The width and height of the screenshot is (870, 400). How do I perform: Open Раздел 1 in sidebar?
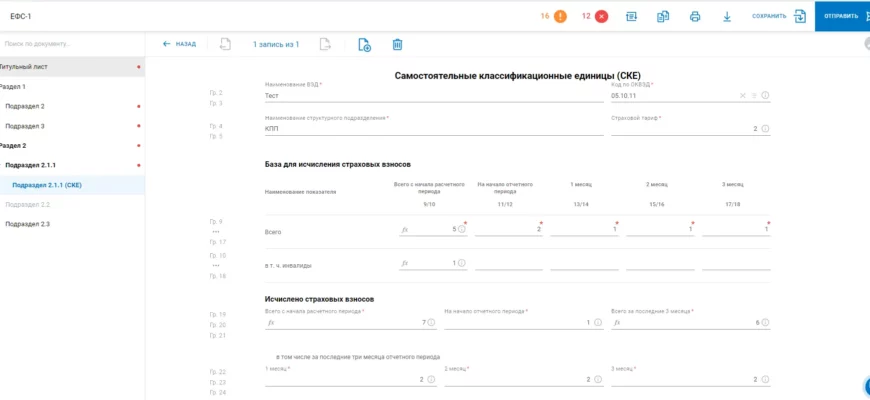point(72,87)
